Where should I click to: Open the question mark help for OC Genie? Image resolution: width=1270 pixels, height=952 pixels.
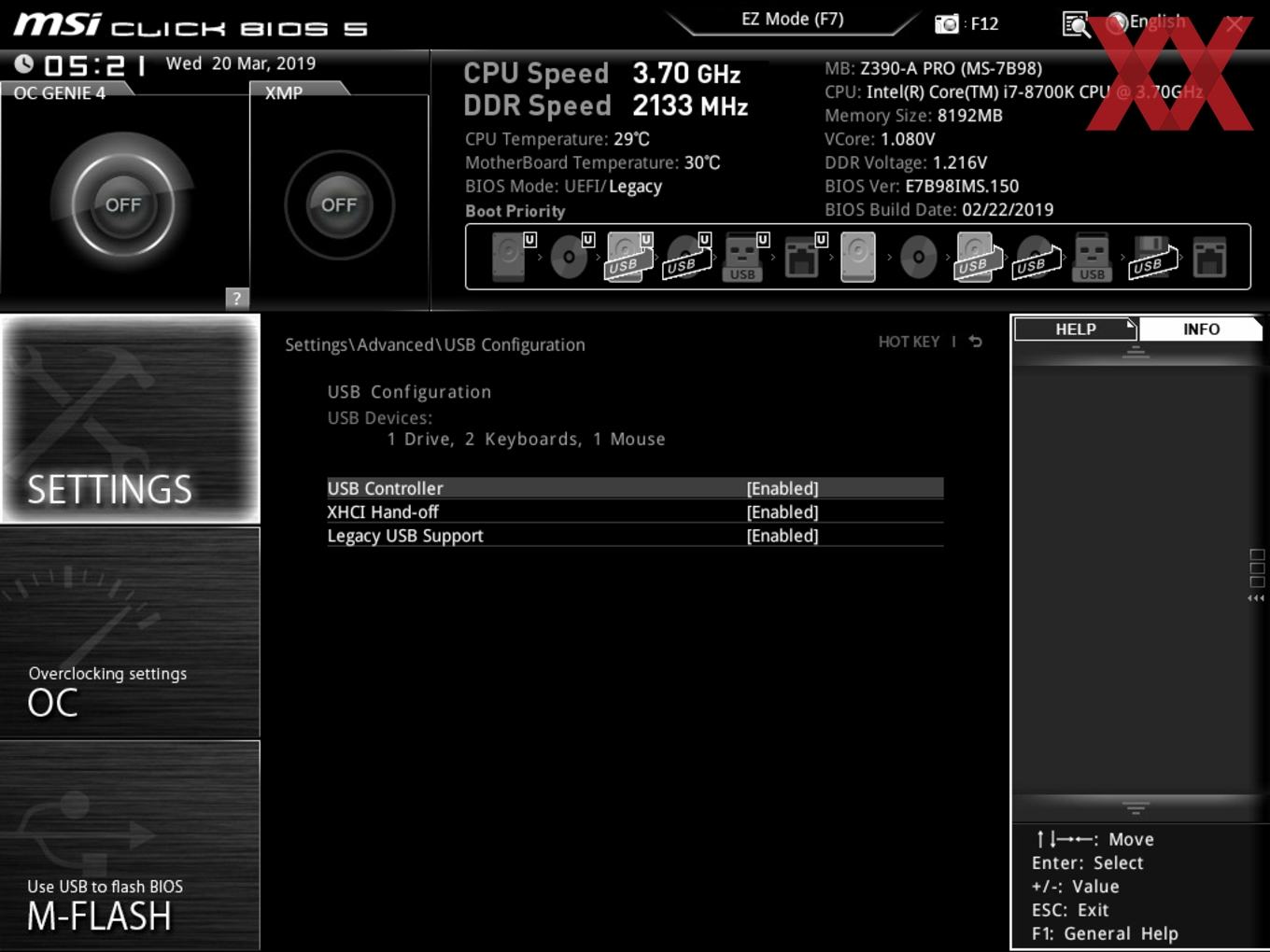pos(237,298)
